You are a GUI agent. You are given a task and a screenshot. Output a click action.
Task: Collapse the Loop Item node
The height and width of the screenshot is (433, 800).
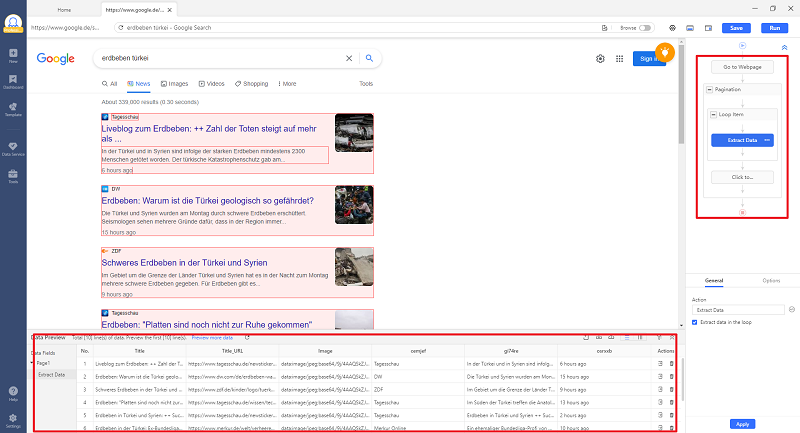[713, 115]
